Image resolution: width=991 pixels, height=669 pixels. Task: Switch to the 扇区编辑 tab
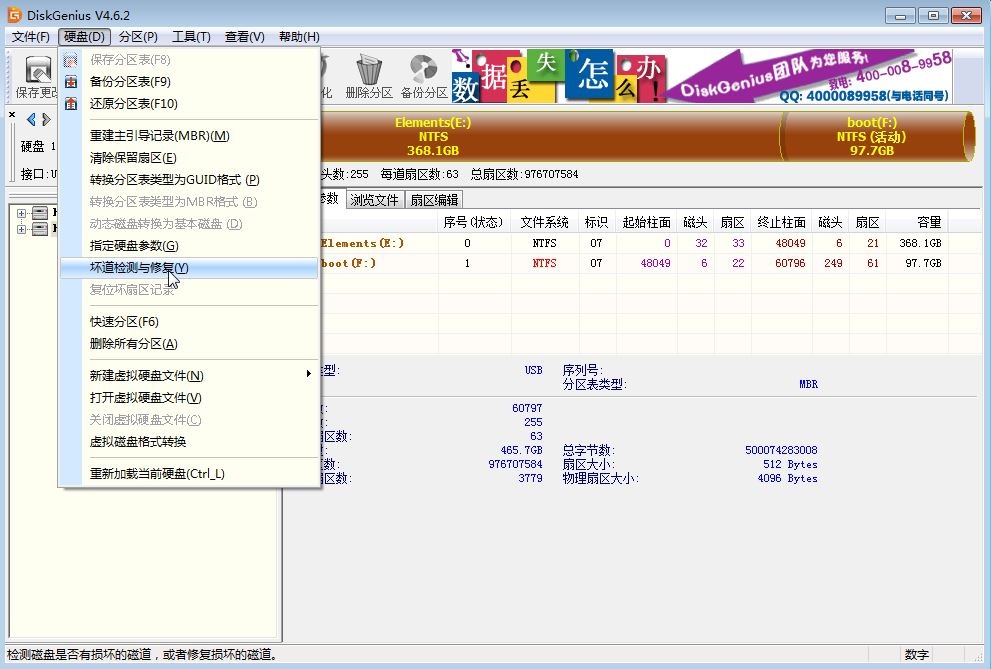coord(432,198)
